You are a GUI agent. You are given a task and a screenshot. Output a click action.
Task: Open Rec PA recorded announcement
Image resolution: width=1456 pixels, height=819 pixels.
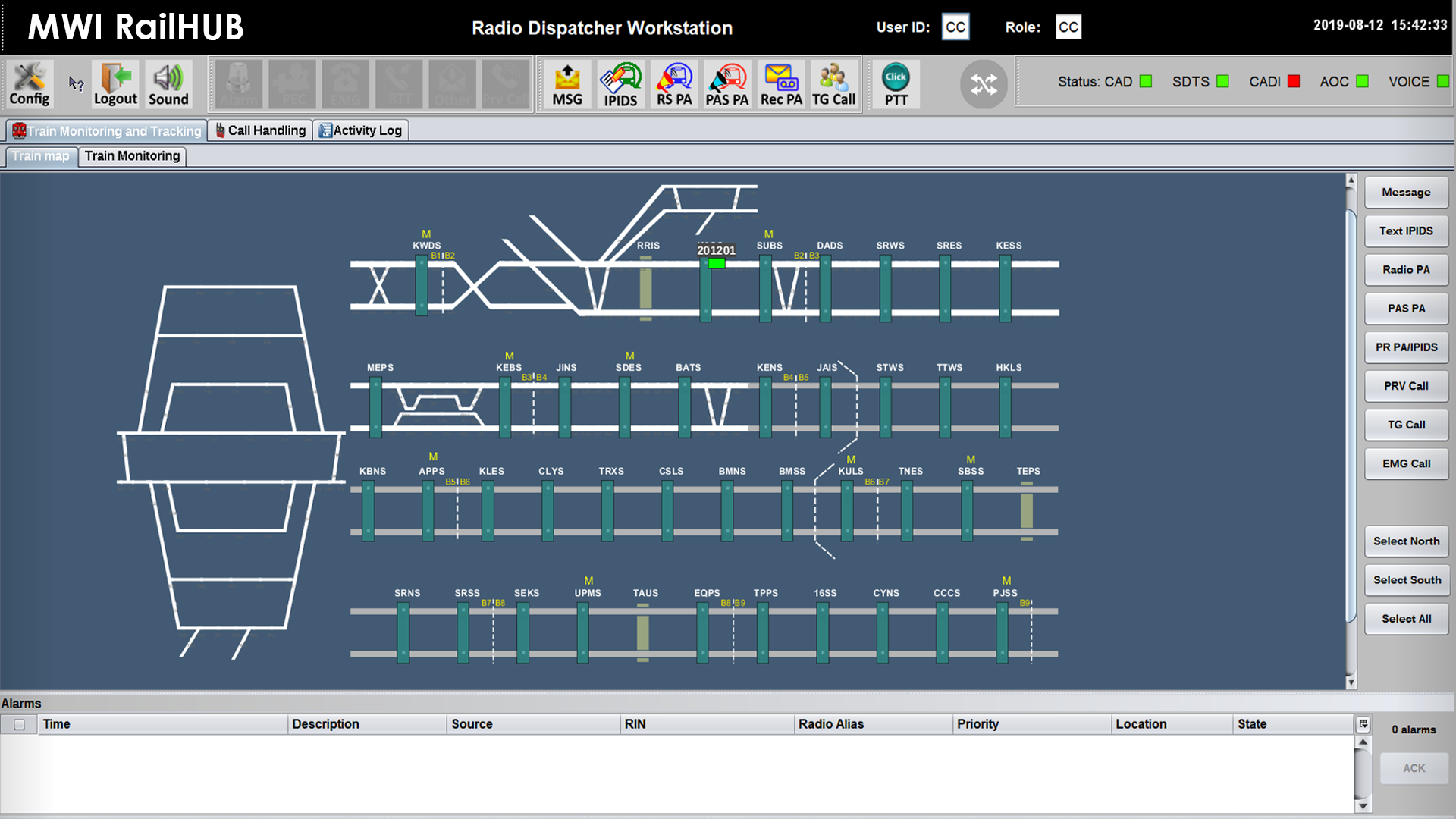(781, 84)
